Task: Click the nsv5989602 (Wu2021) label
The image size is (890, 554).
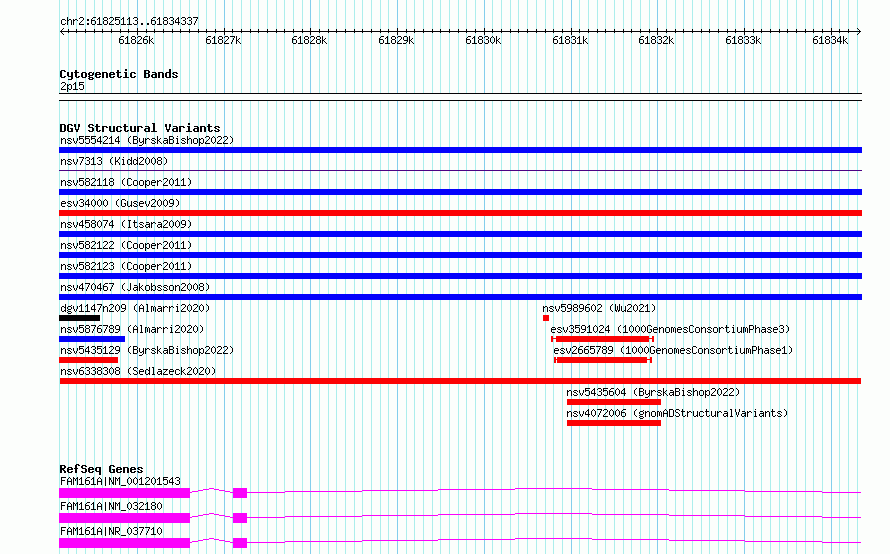Action: click(x=599, y=308)
